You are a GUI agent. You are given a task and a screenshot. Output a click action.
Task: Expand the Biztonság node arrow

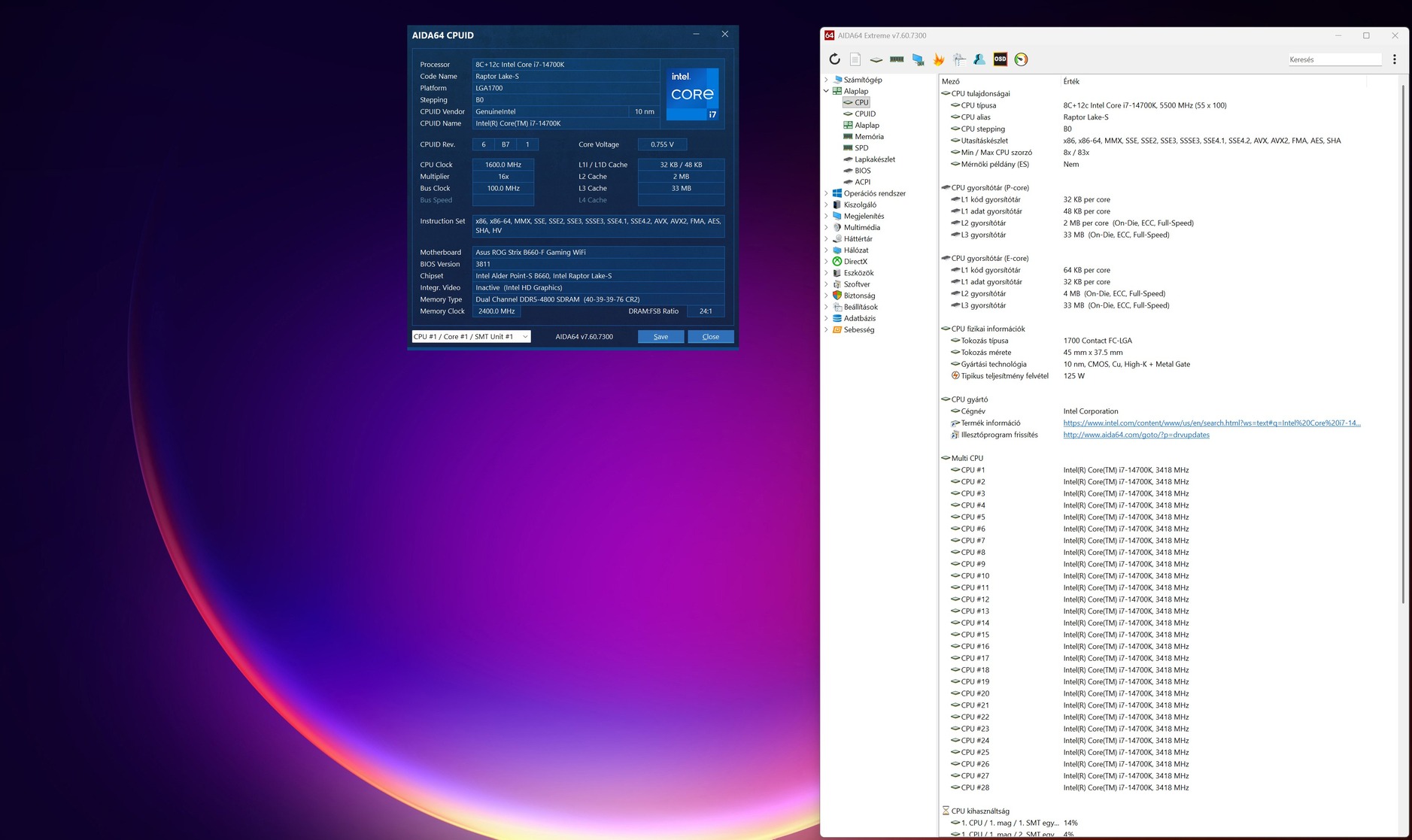pos(826,296)
